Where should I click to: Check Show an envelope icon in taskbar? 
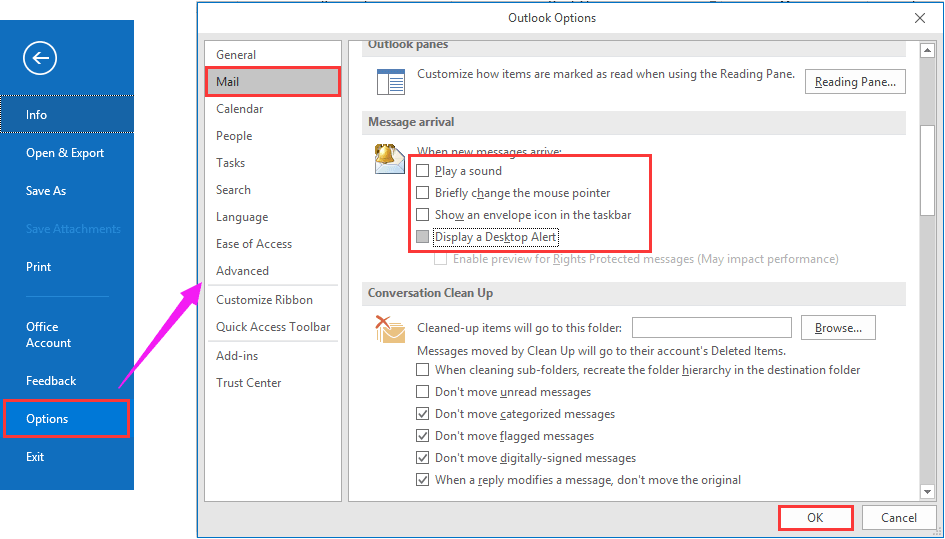click(x=422, y=215)
